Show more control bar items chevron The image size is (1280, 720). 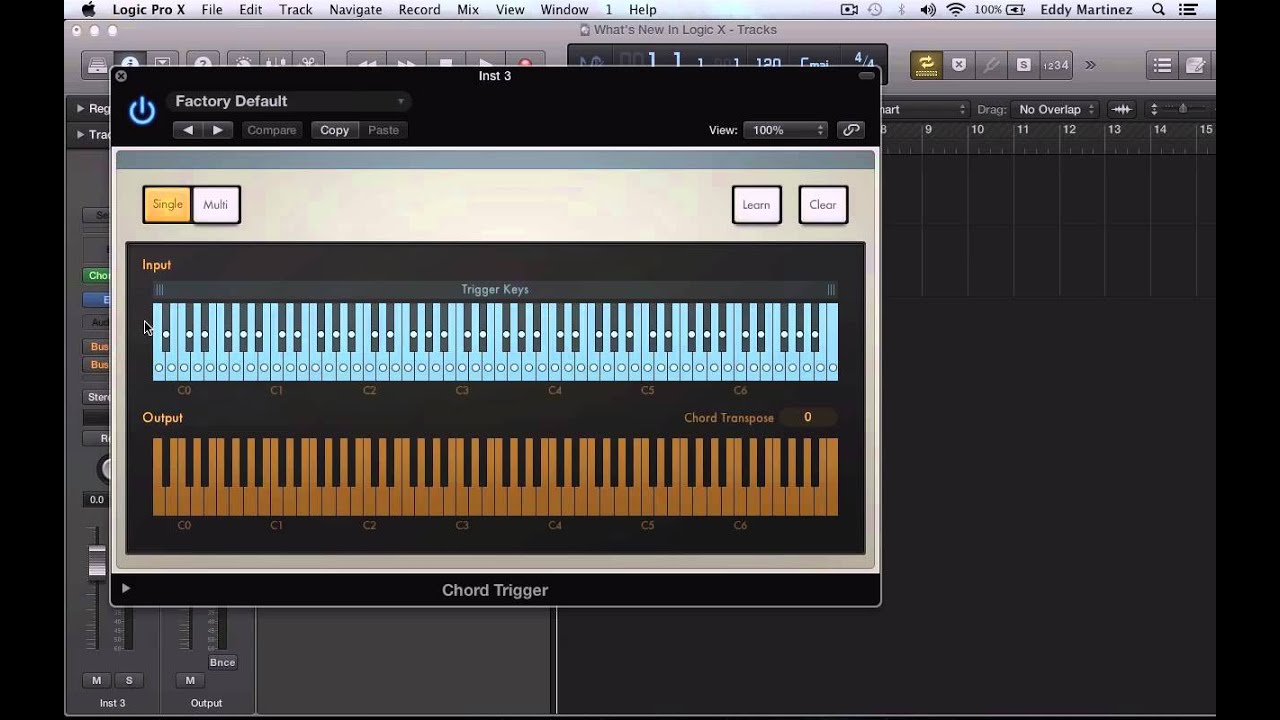click(x=1090, y=65)
